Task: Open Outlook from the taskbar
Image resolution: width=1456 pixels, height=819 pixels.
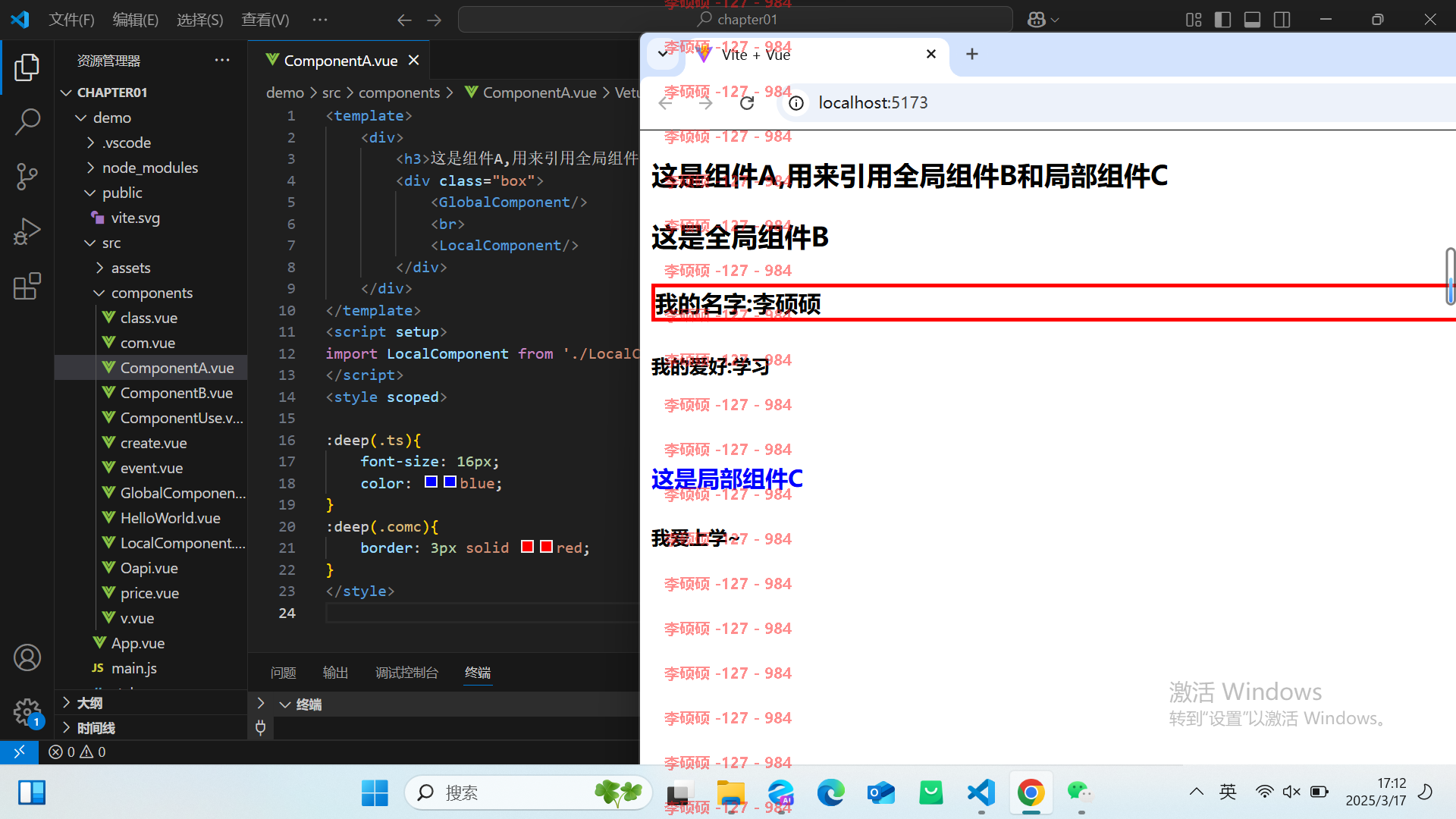Action: click(x=881, y=793)
